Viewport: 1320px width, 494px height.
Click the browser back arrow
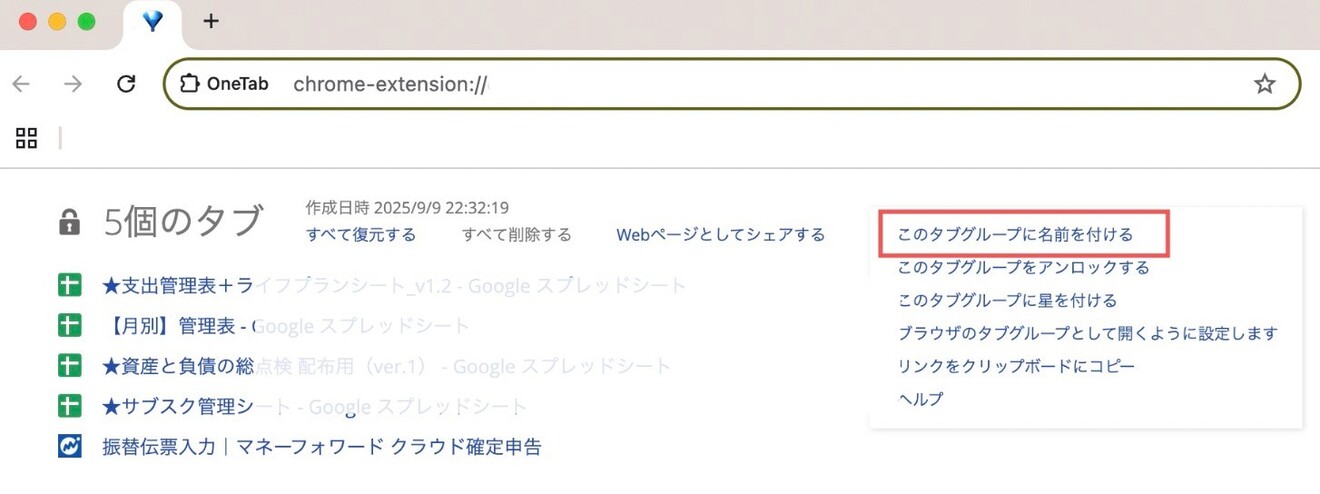click(21, 84)
